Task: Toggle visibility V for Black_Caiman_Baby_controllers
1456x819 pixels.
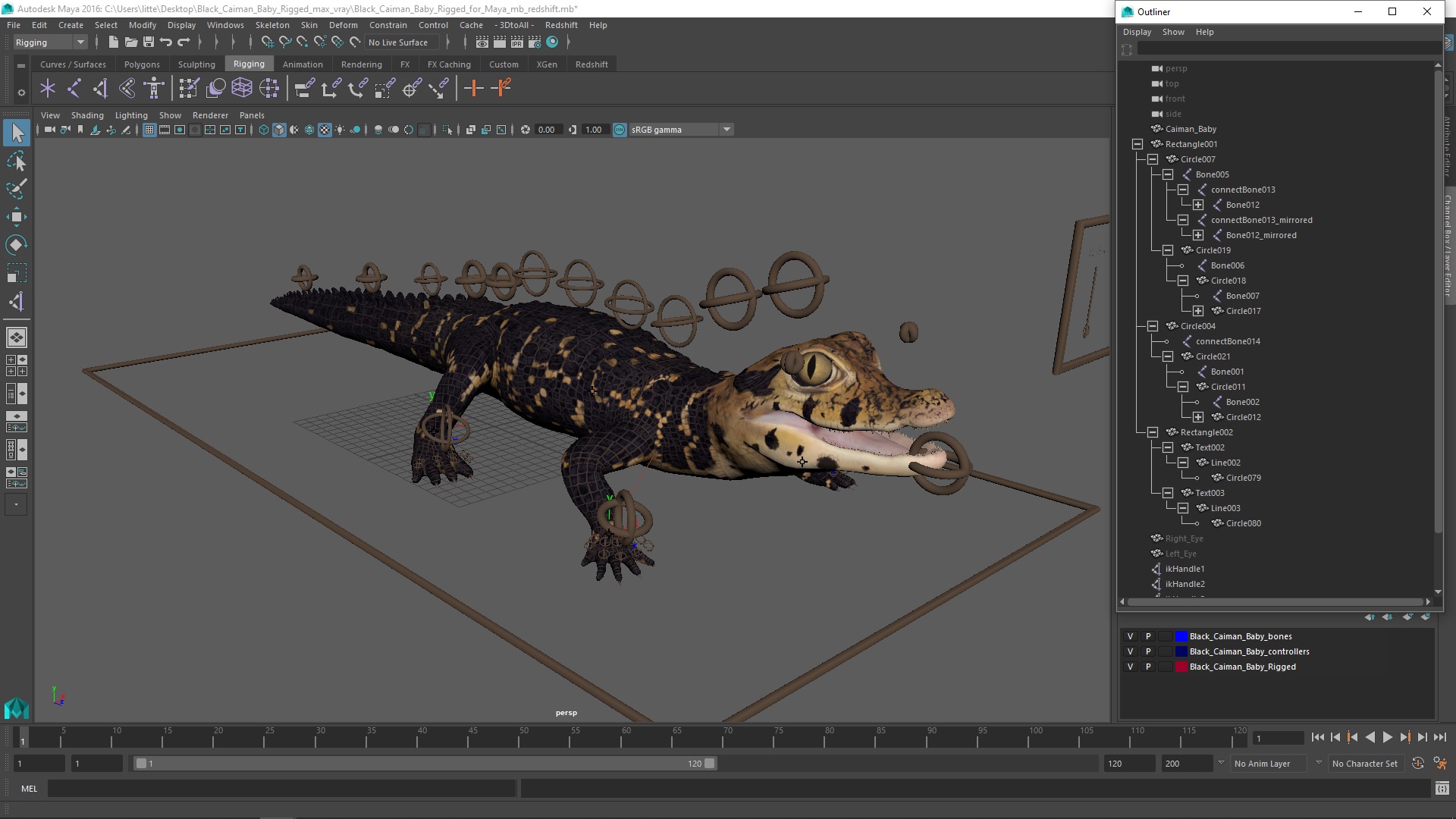Action: (x=1129, y=651)
